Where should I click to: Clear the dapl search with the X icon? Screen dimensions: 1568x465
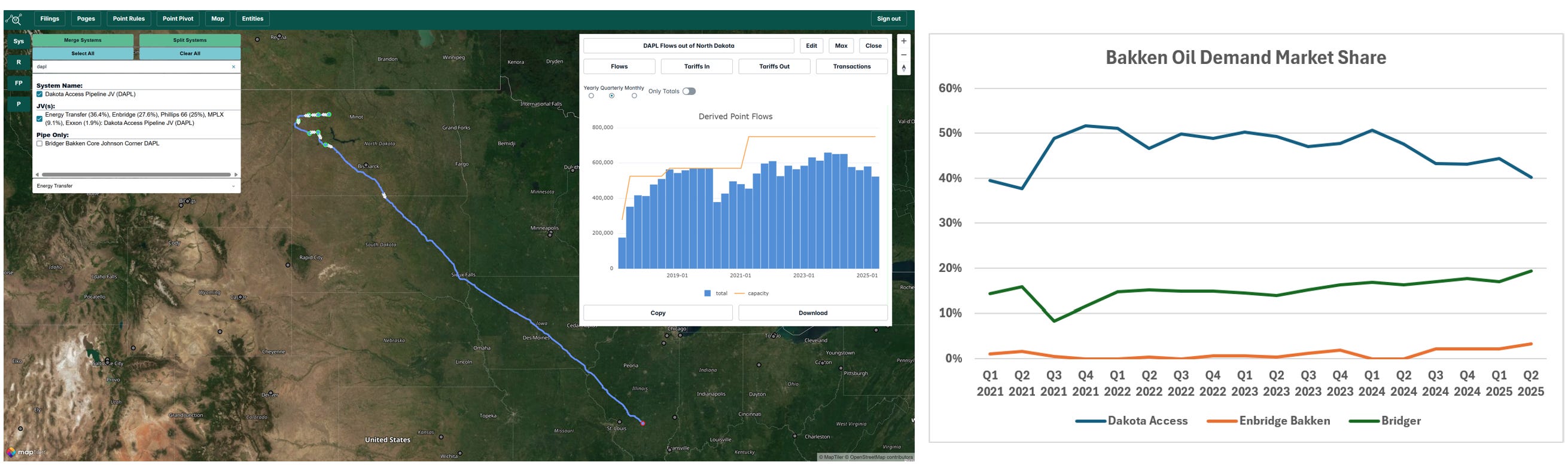[x=234, y=67]
